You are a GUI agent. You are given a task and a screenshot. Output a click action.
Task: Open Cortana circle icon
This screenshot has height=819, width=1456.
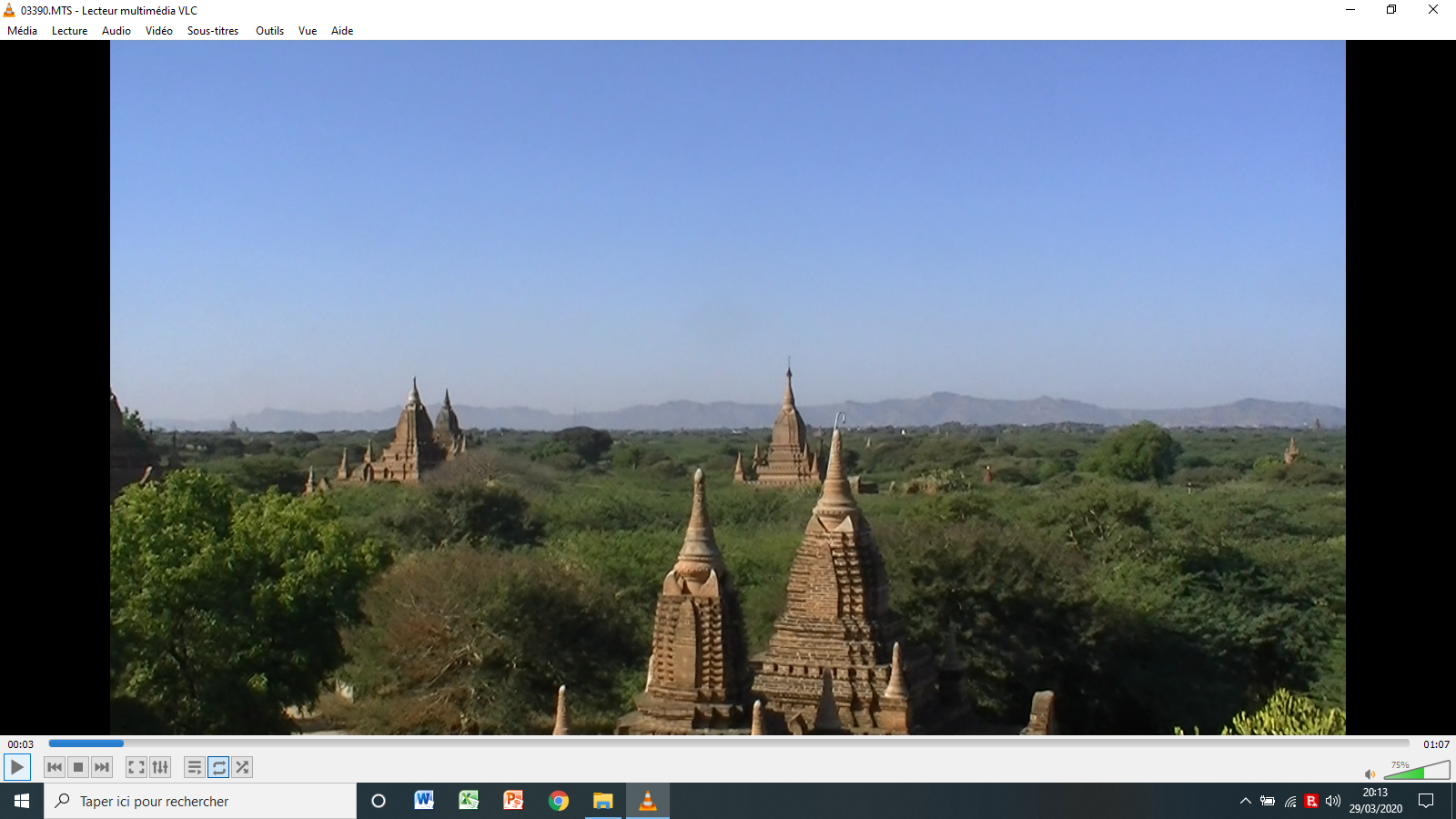click(x=379, y=801)
